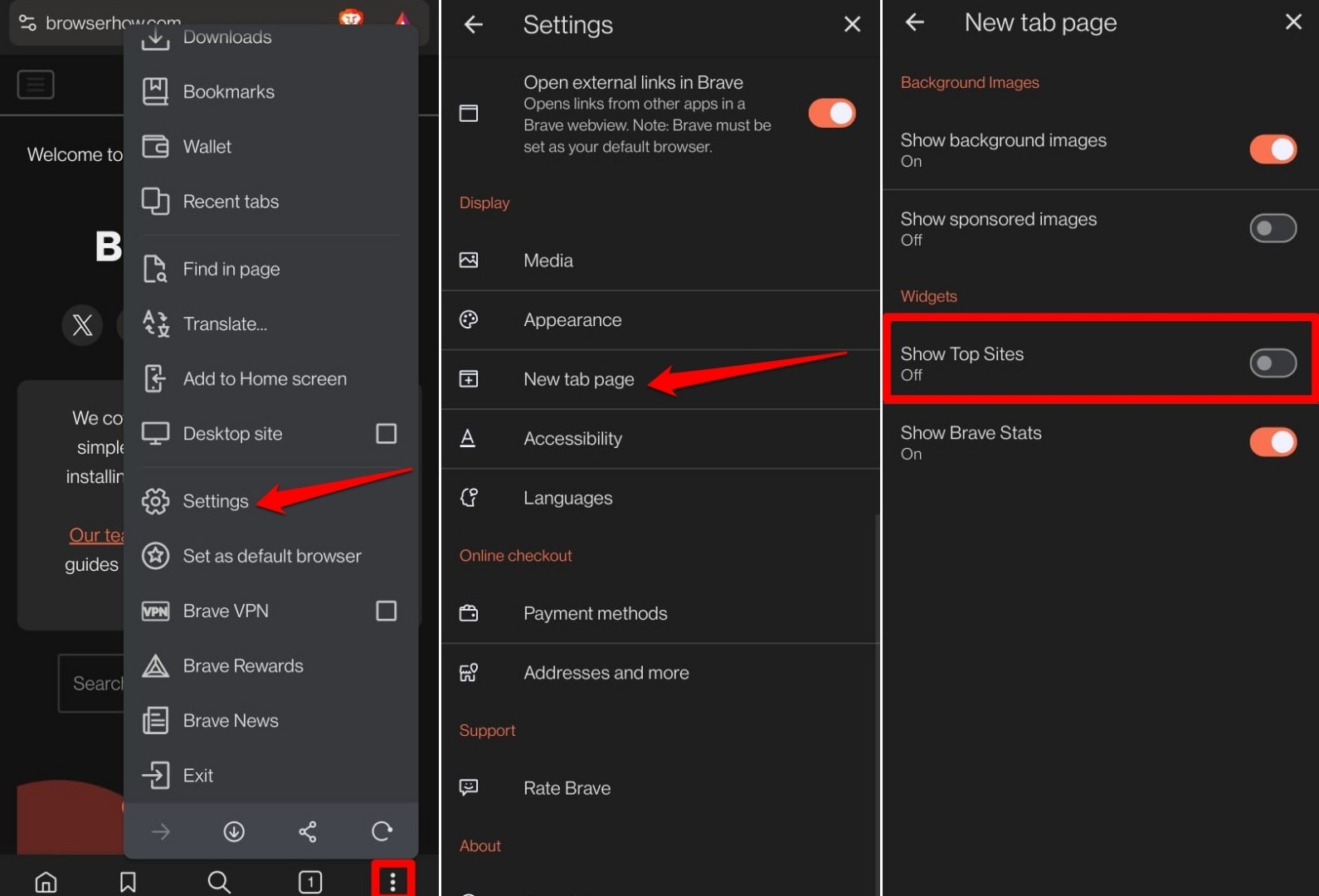
Task: Select Add to Home screen
Action: (271, 378)
